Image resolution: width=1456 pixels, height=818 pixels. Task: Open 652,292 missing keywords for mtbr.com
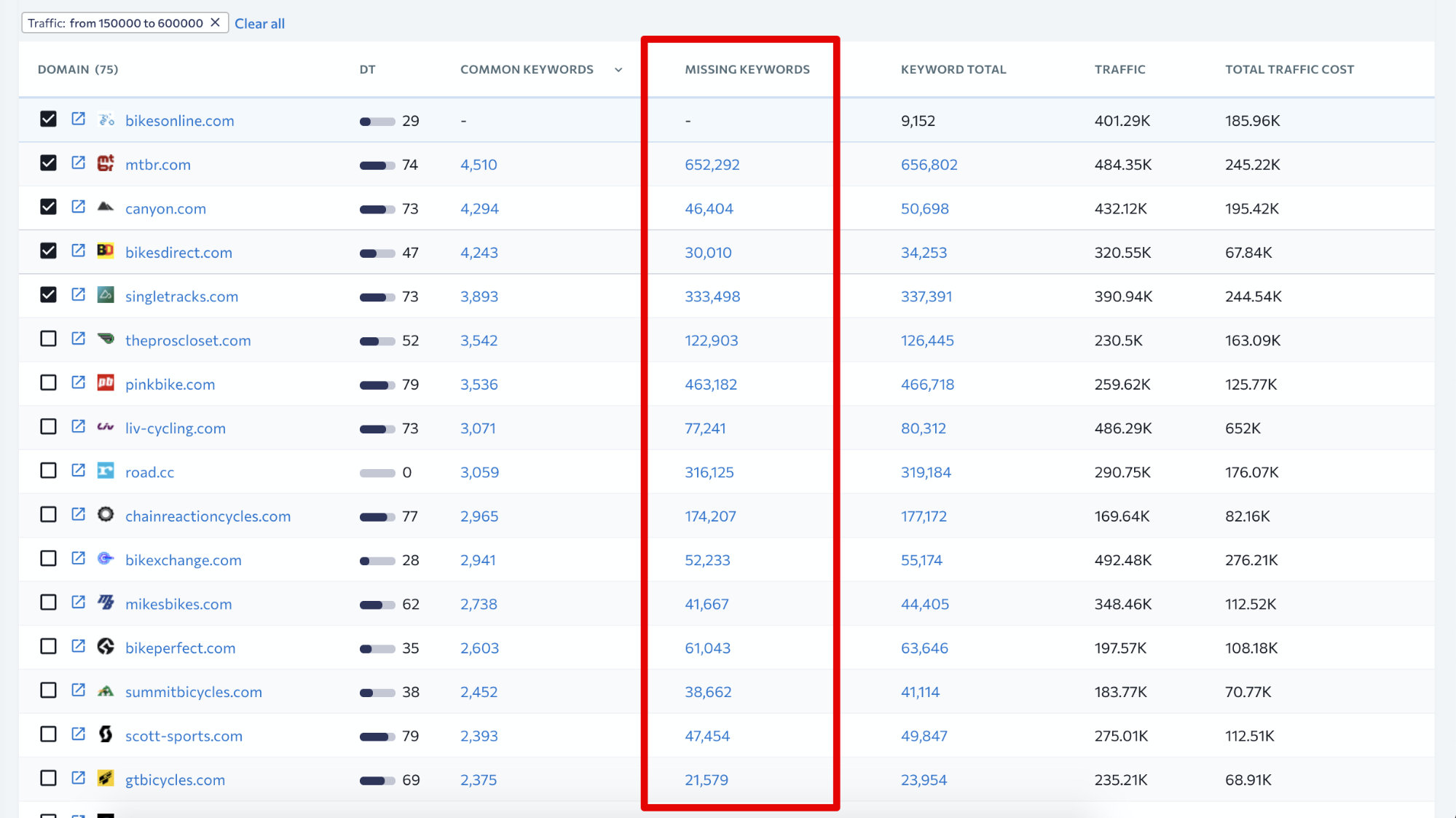(712, 165)
